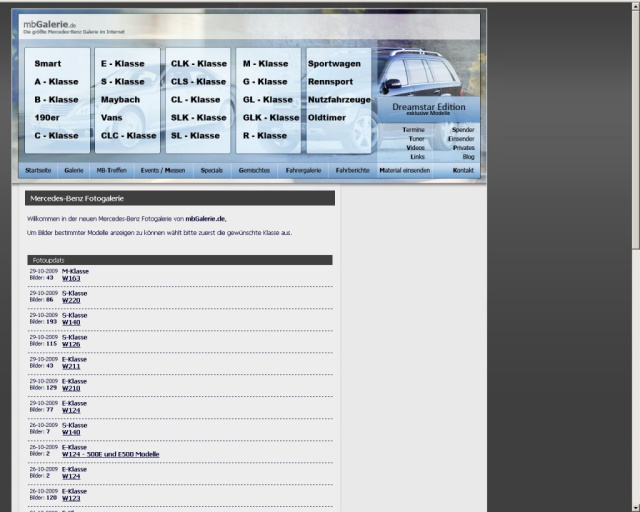Open the Videos link

point(416,148)
